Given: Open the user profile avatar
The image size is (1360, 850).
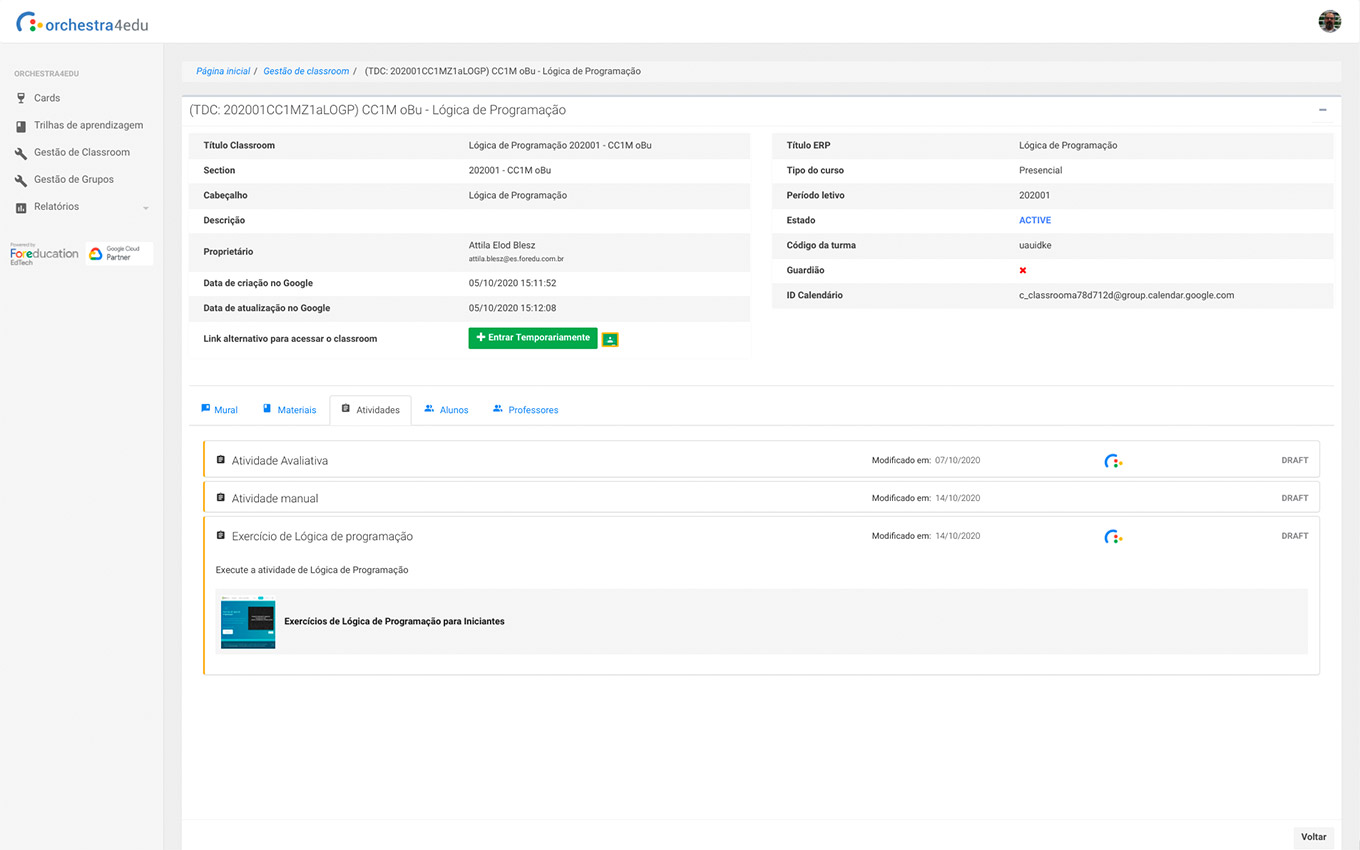Looking at the screenshot, I should tap(1329, 22).
